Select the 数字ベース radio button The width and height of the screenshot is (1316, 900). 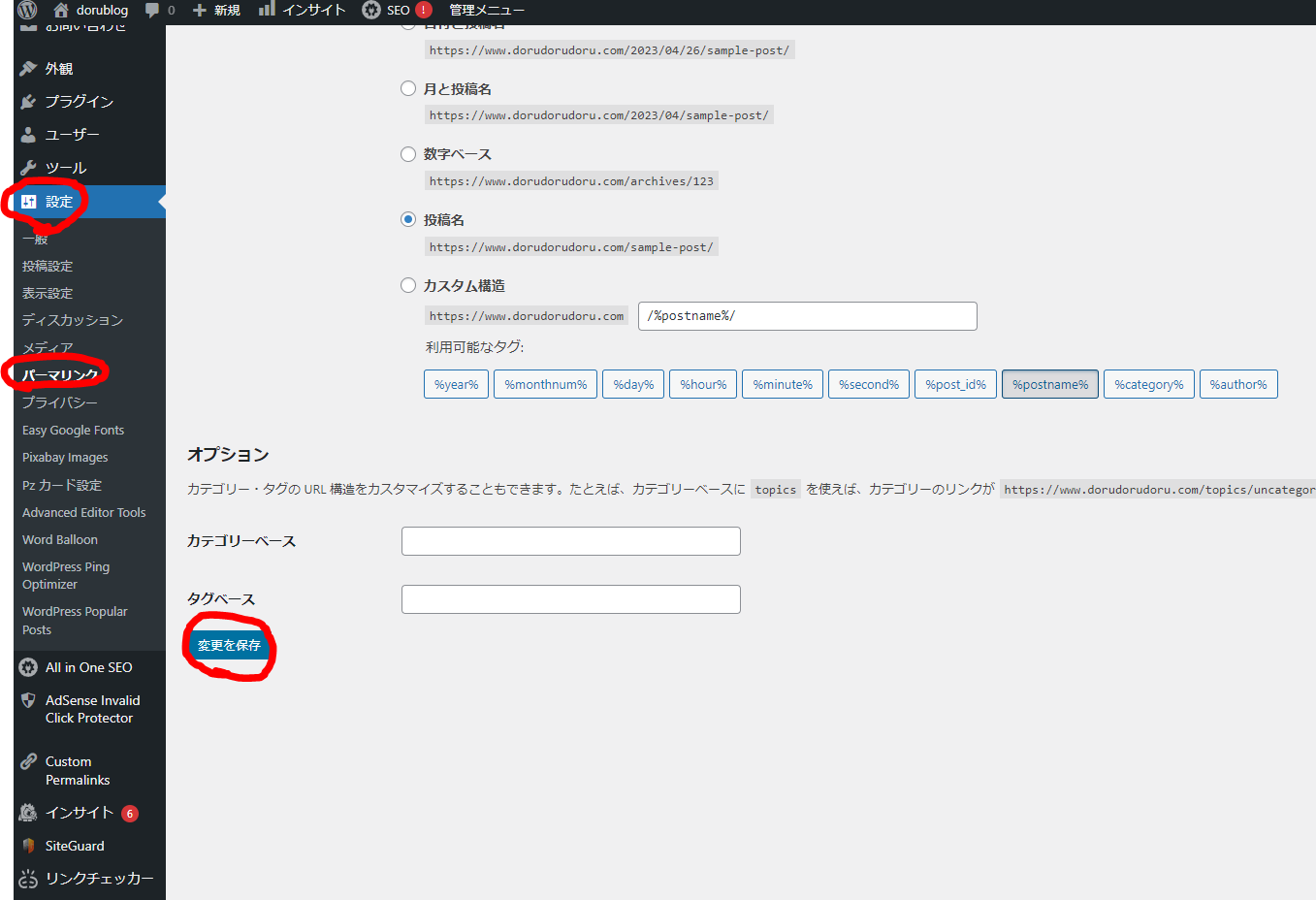tap(408, 154)
